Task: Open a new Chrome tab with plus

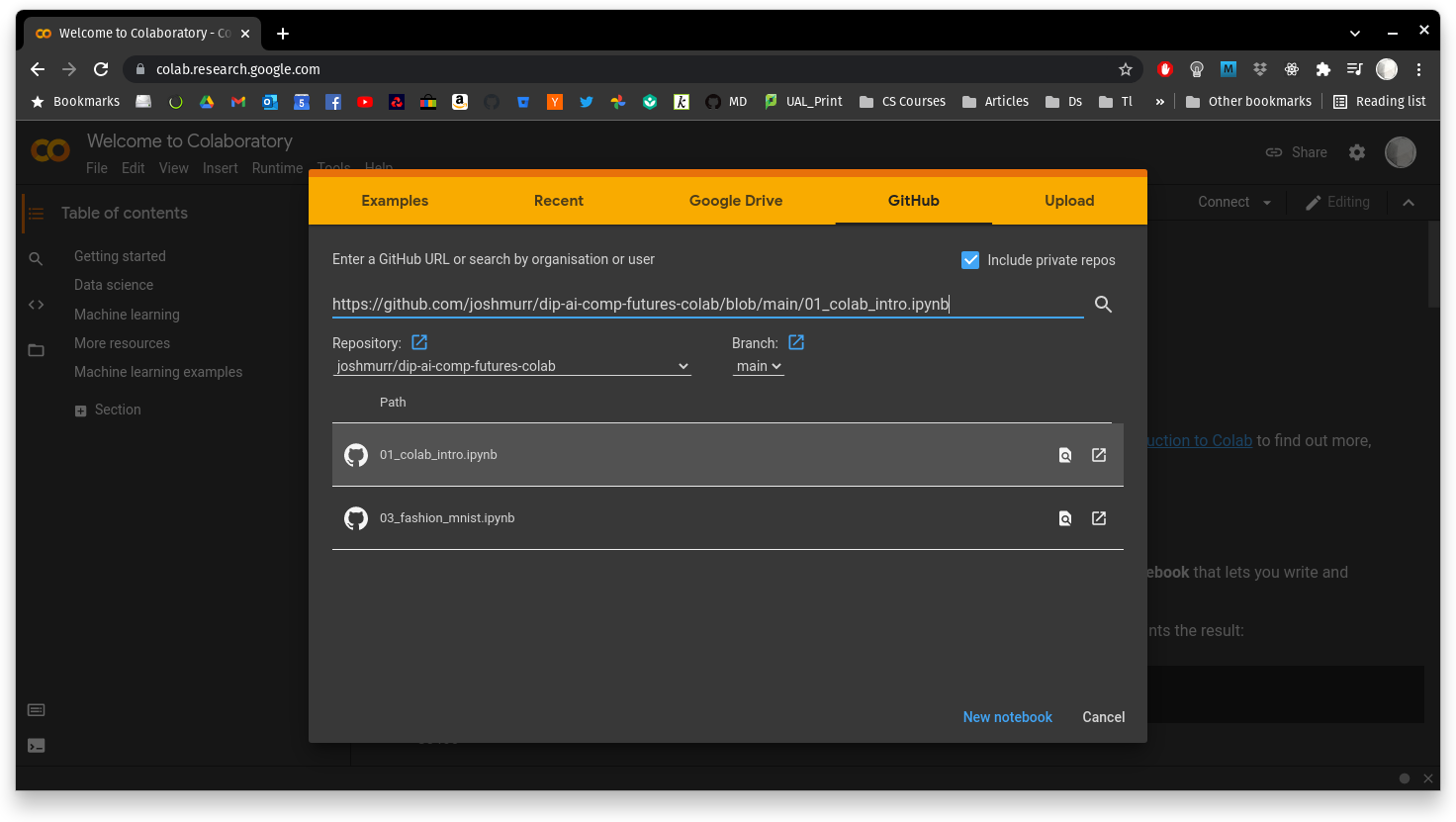Action: pos(283,34)
